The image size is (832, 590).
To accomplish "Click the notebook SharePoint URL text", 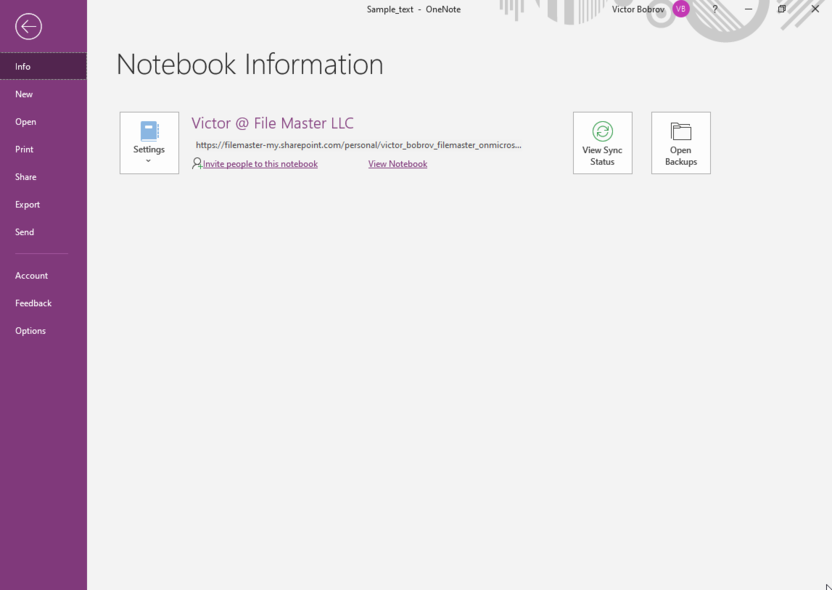I will [x=358, y=145].
